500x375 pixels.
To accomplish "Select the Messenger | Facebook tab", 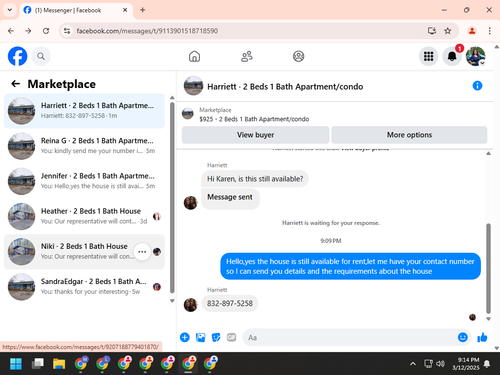I will [75, 10].
